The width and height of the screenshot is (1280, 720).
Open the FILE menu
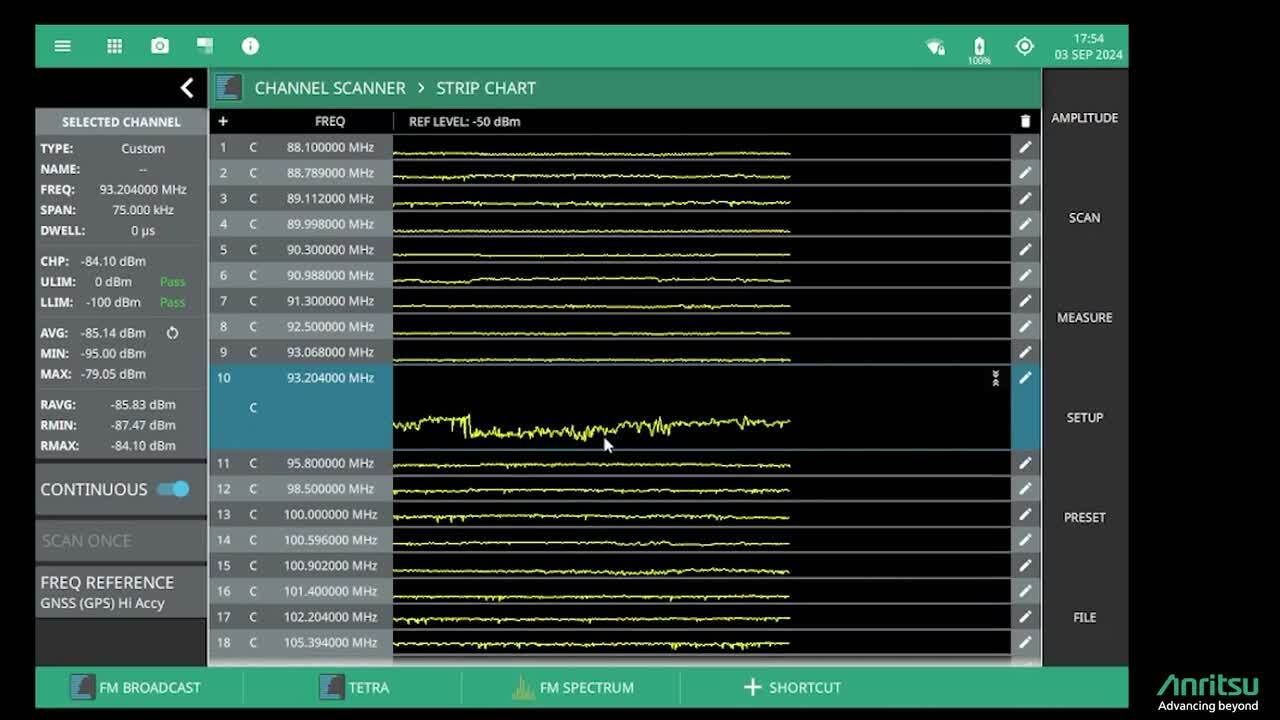(x=1084, y=618)
